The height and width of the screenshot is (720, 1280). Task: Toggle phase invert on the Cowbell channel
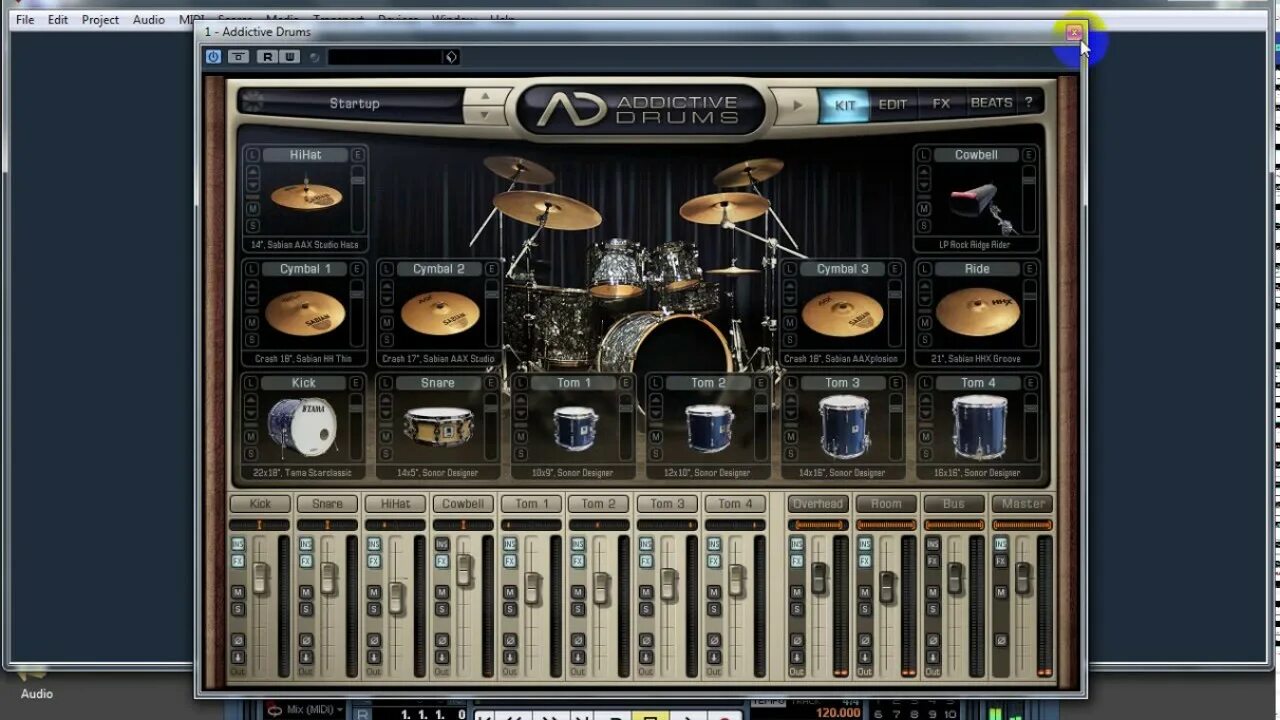point(442,641)
